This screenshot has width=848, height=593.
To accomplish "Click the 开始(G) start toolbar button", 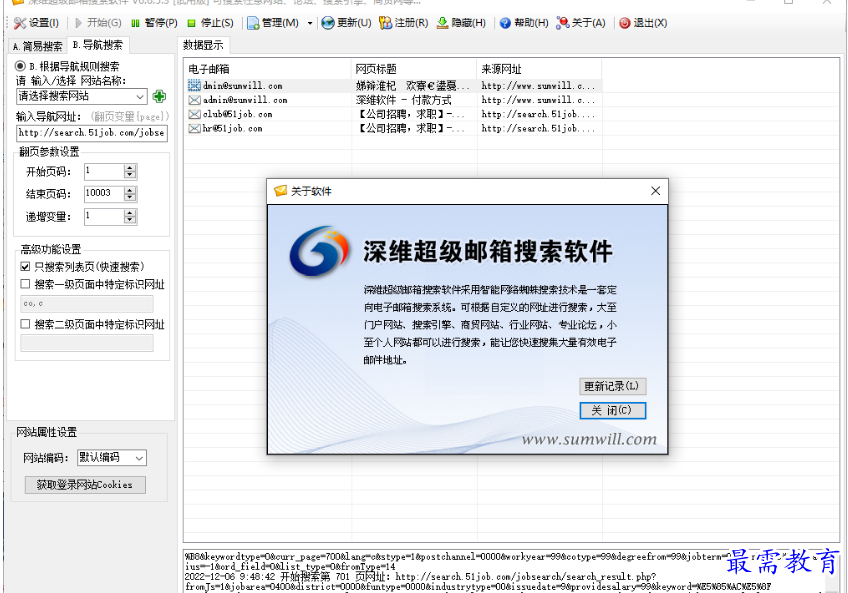I will (98, 23).
